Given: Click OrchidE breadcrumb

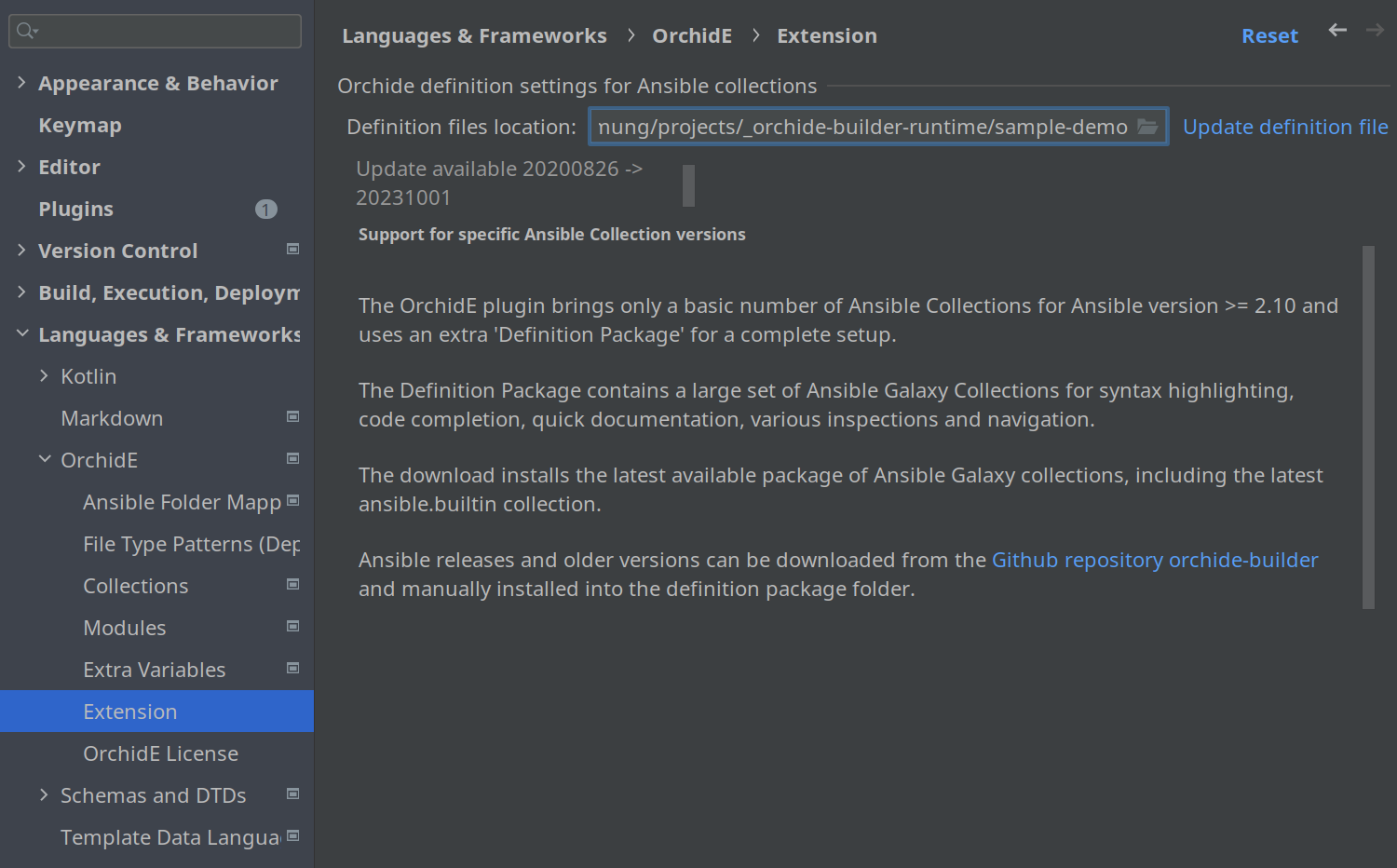Looking at the screenshot, I should pyautogui.click(x=692, y=36).
